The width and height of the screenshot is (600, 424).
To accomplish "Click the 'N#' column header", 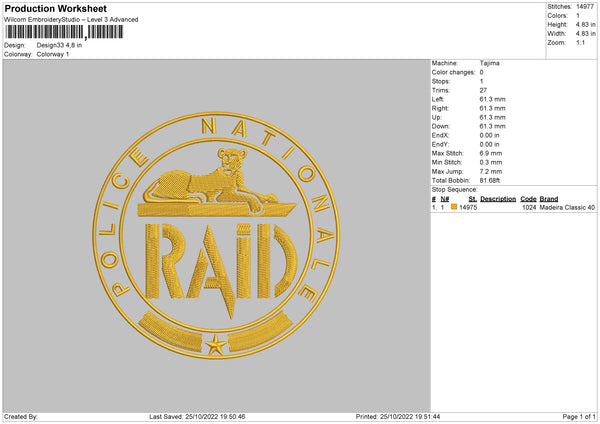I will (x=445, y=199).
